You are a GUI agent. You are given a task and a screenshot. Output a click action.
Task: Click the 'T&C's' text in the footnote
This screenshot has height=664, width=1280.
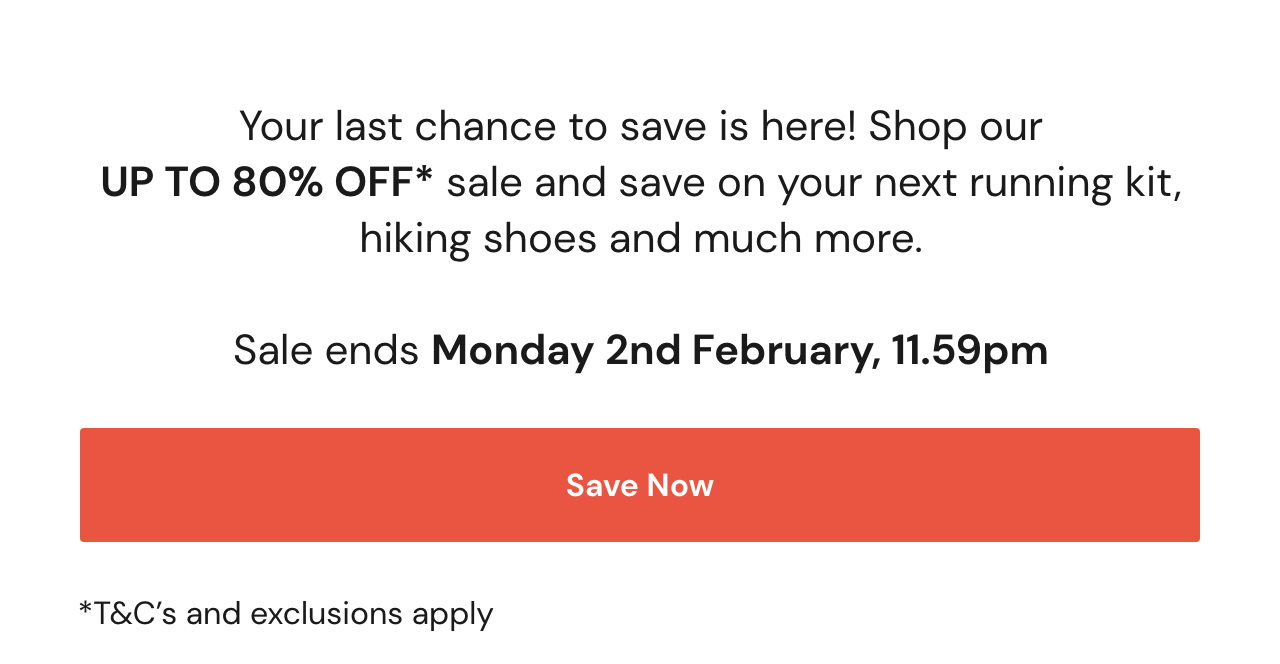click(x=128, y=613)
